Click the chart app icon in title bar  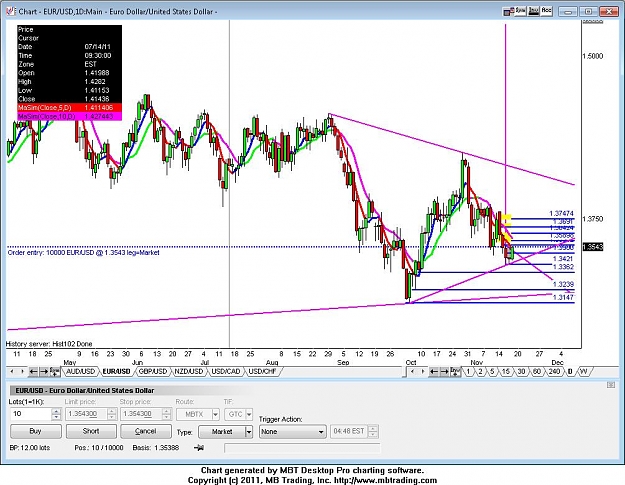(11, 11)
